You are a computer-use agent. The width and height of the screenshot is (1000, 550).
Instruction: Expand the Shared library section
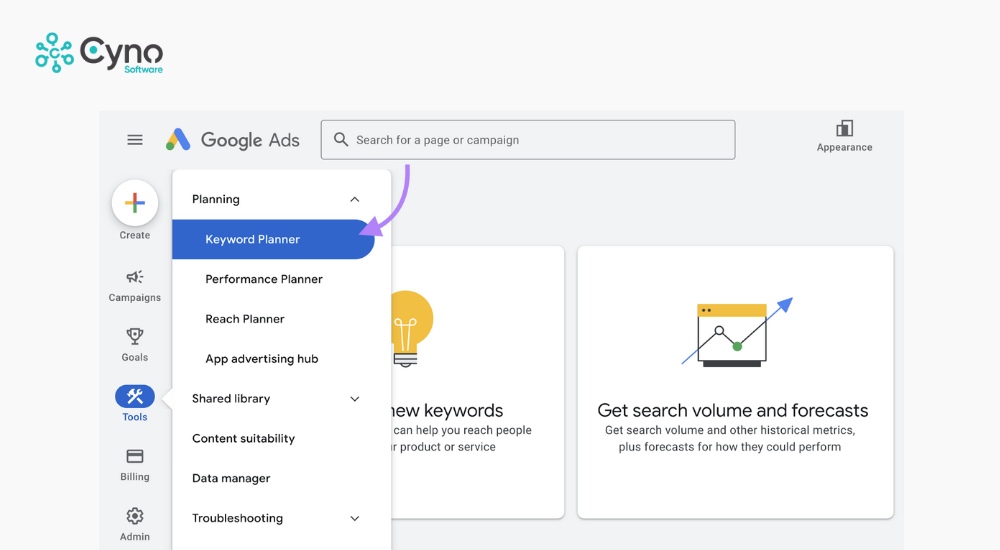click(354, 399)
